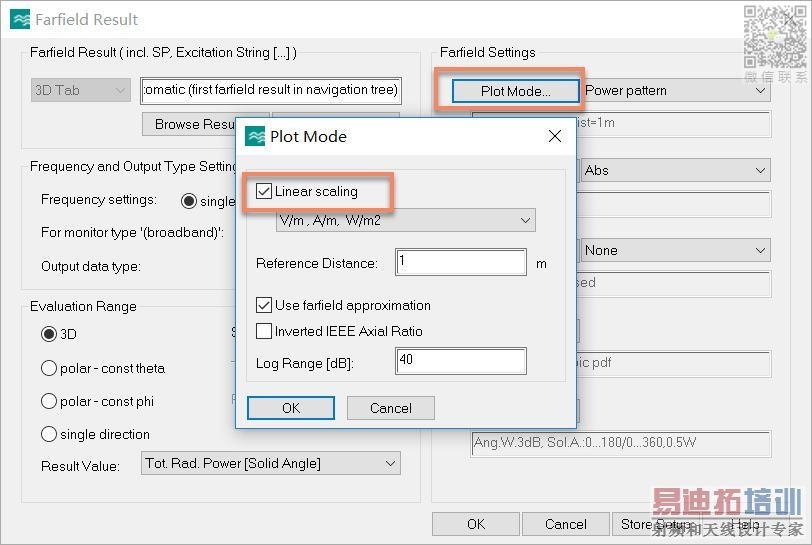Close the Plot Mode dialog
Viewport: 812px width, 545px height.
(555, 136)
